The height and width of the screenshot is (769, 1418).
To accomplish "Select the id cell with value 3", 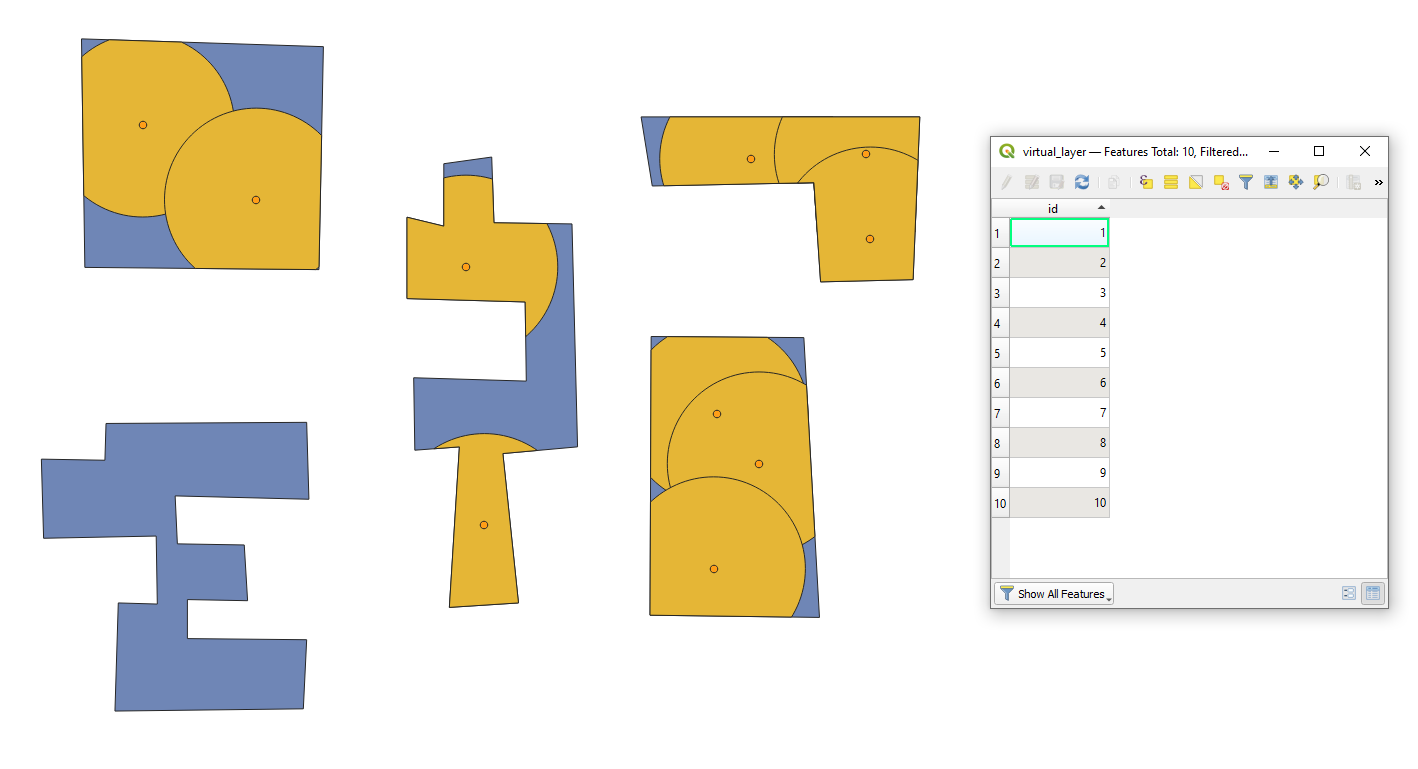I will pyautogui.click(x=1060, y=293).
